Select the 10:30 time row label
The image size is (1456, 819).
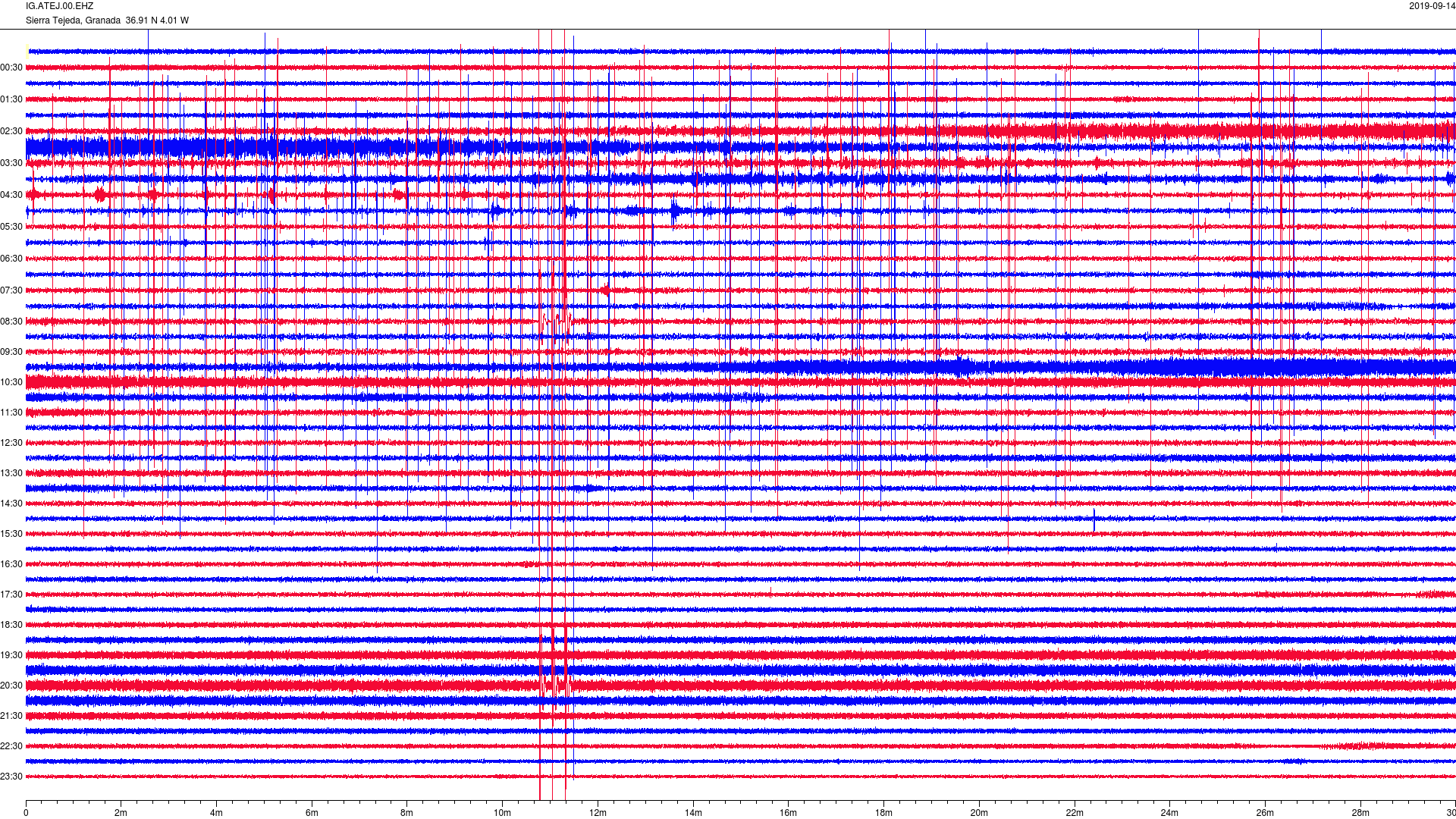[x=11, y=382]
